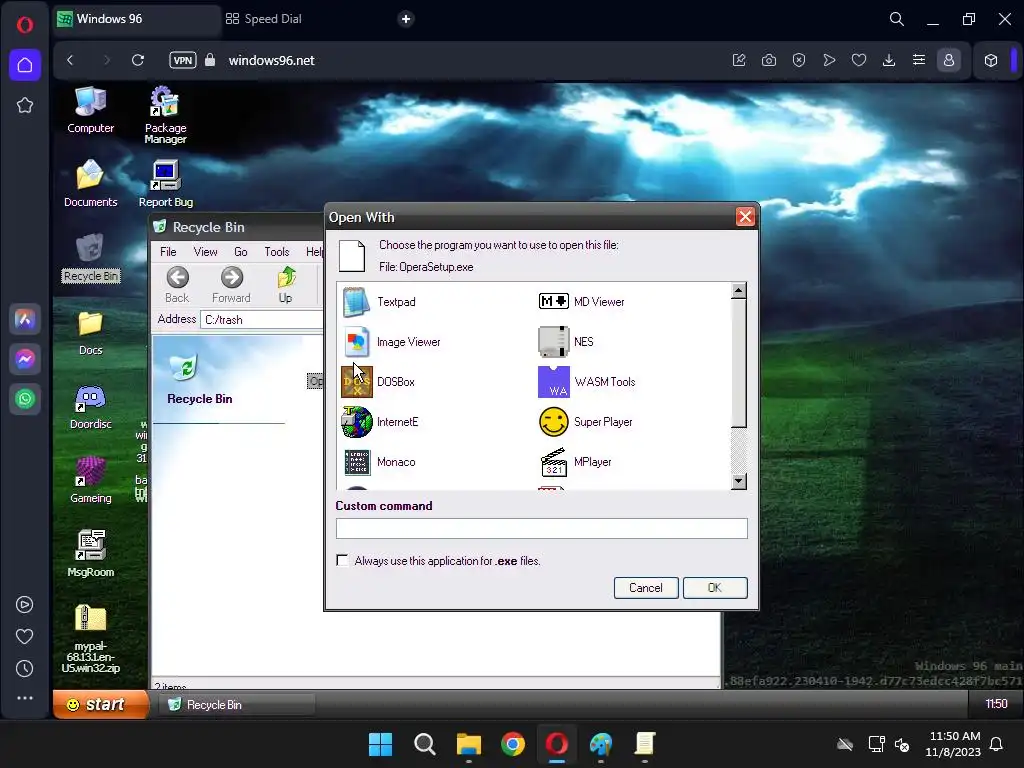
Task: Open View menu in Recycle Bin
Action: pos(205,251)
